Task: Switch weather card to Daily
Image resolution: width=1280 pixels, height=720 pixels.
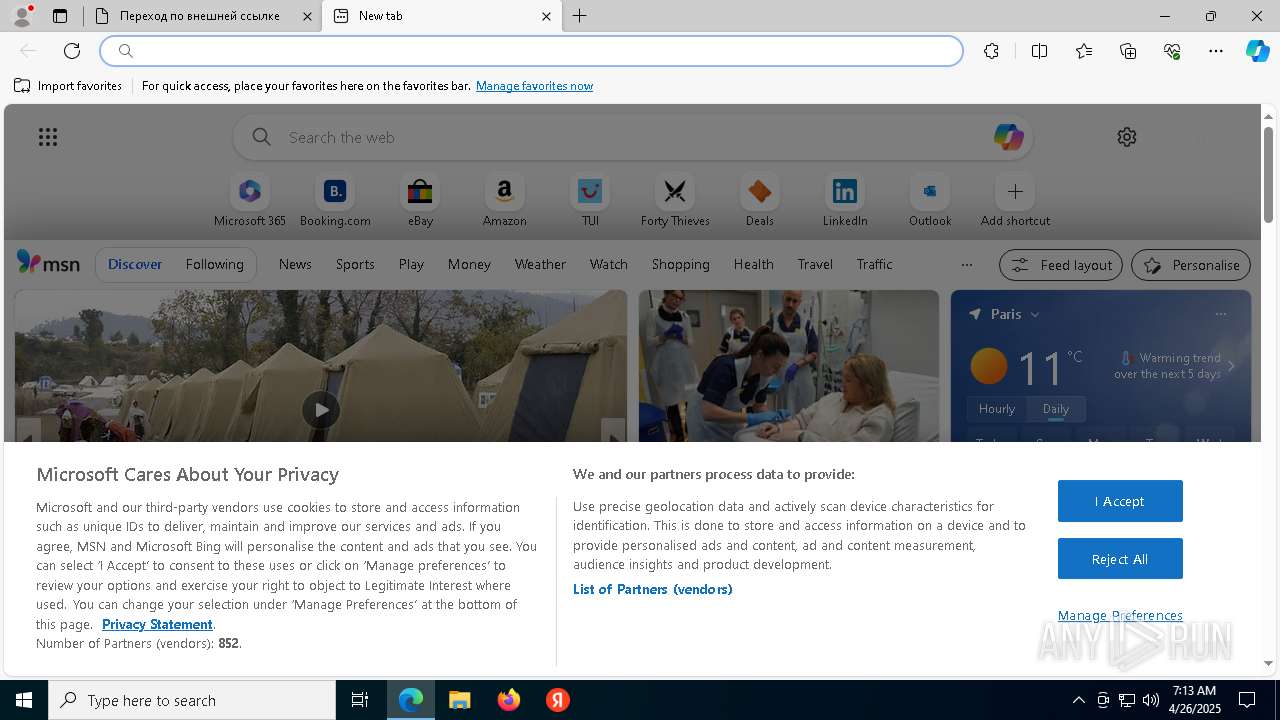Action: pos(1056,409)
